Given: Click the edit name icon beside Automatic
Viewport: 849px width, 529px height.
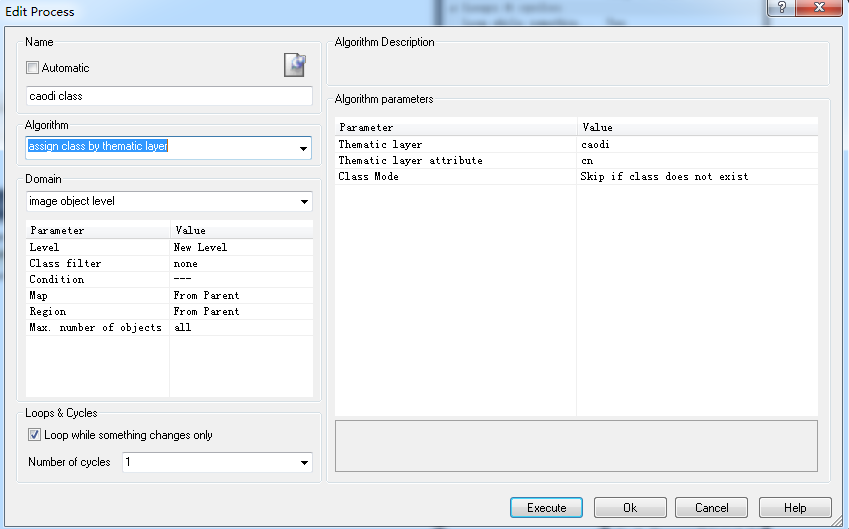Looking at the screenshot, I should click(x=295, y=65).
